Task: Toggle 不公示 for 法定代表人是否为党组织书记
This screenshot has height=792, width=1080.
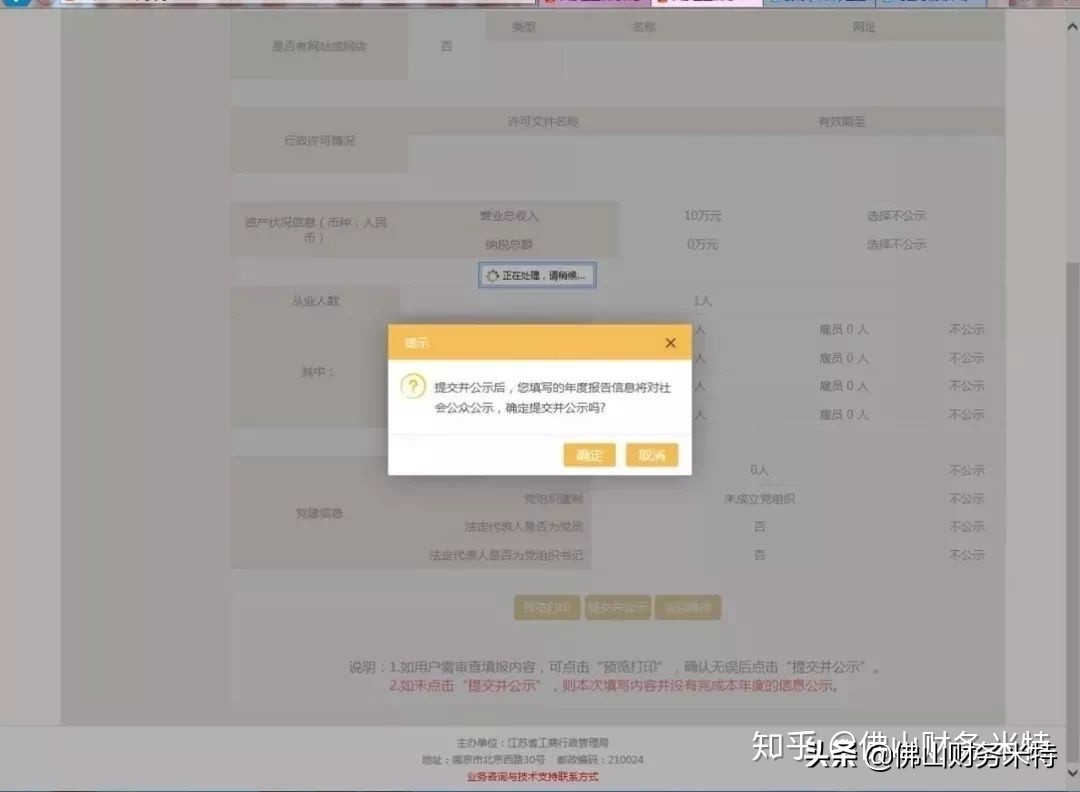Action: point(965,553)
